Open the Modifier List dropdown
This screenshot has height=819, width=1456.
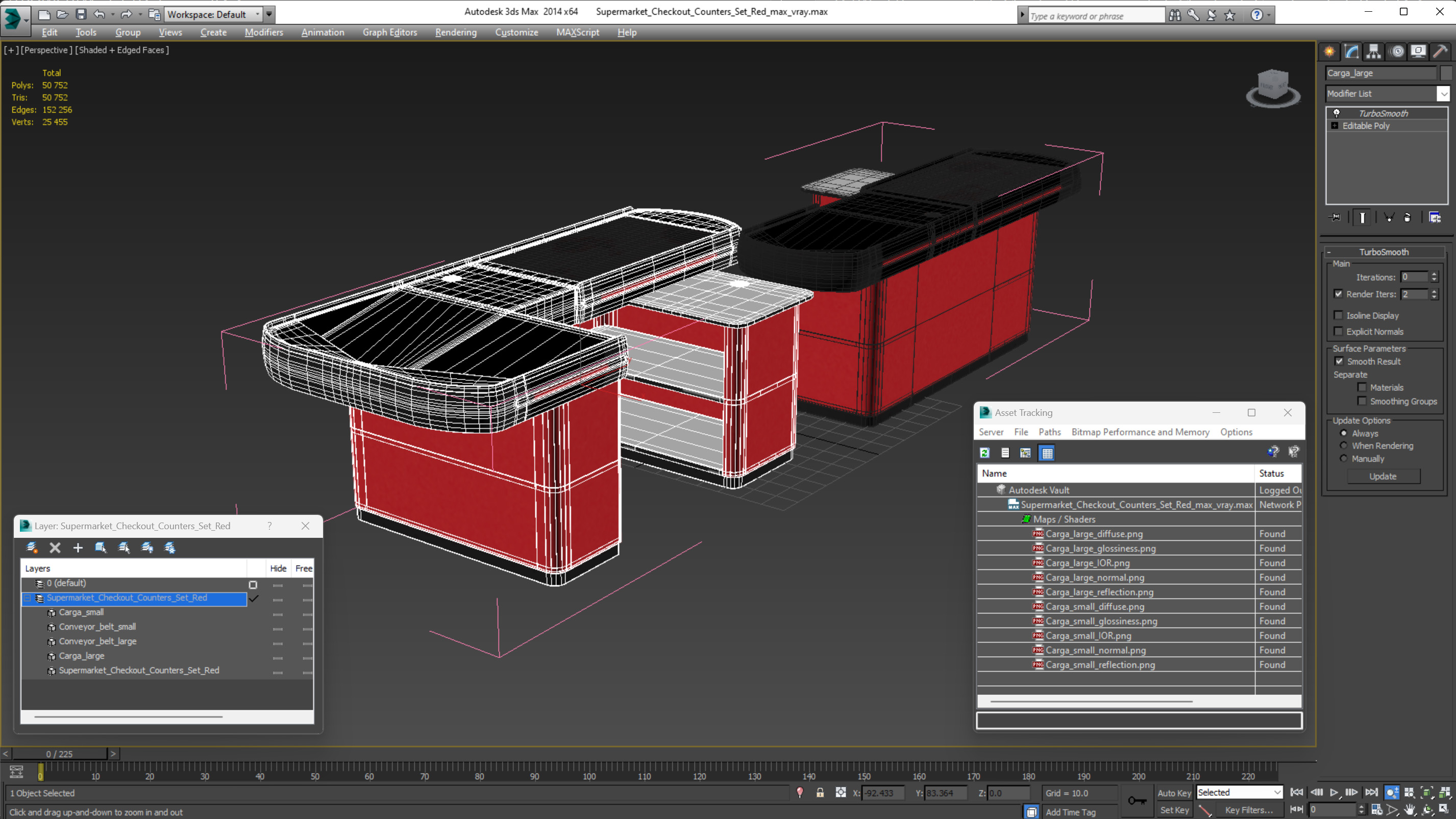[1443, 93]
